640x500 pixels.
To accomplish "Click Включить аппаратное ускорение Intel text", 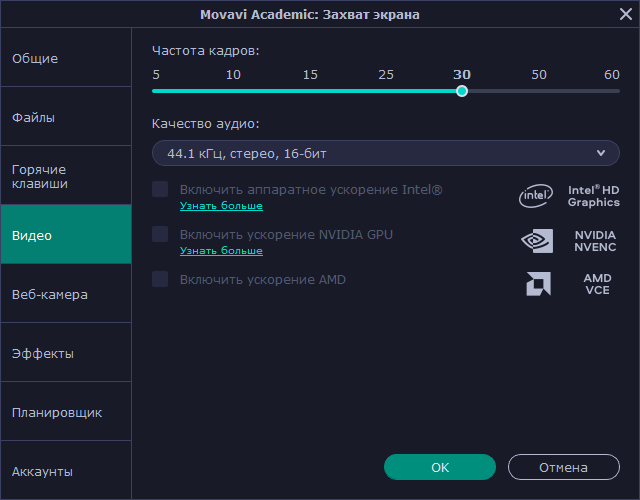I will [311, 190].
